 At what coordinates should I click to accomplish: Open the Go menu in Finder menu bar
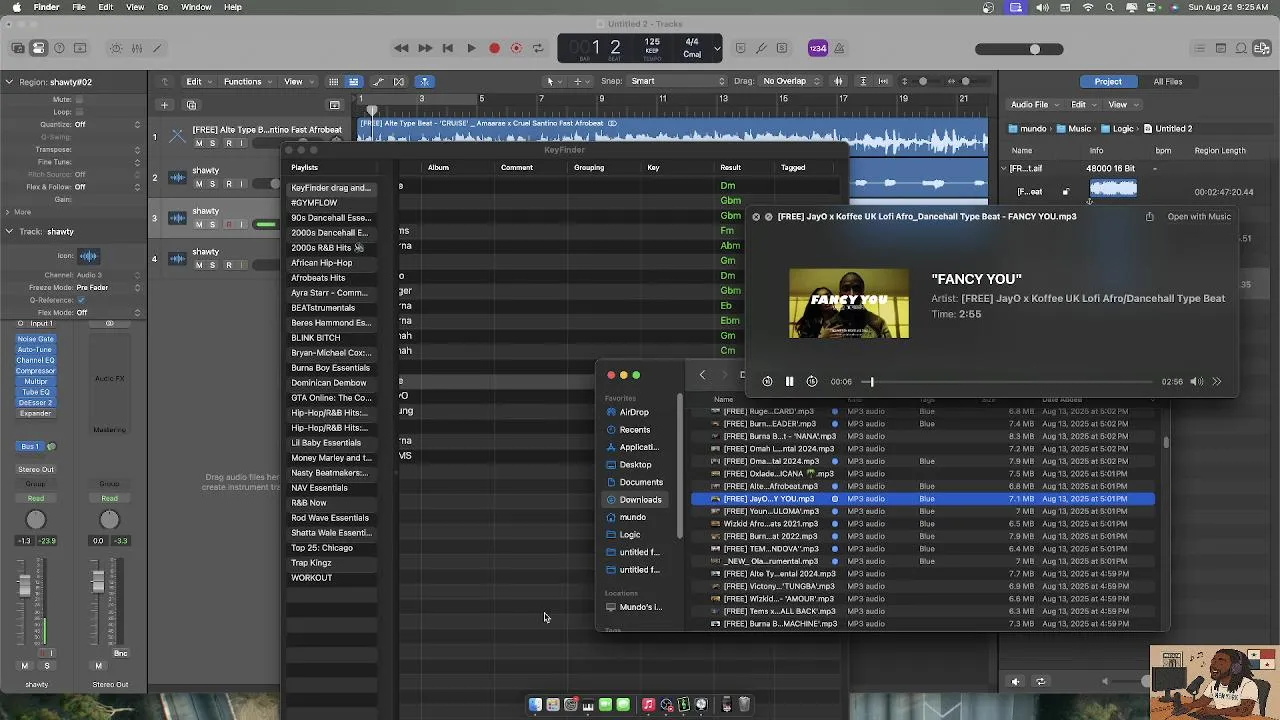pos(162,7)
